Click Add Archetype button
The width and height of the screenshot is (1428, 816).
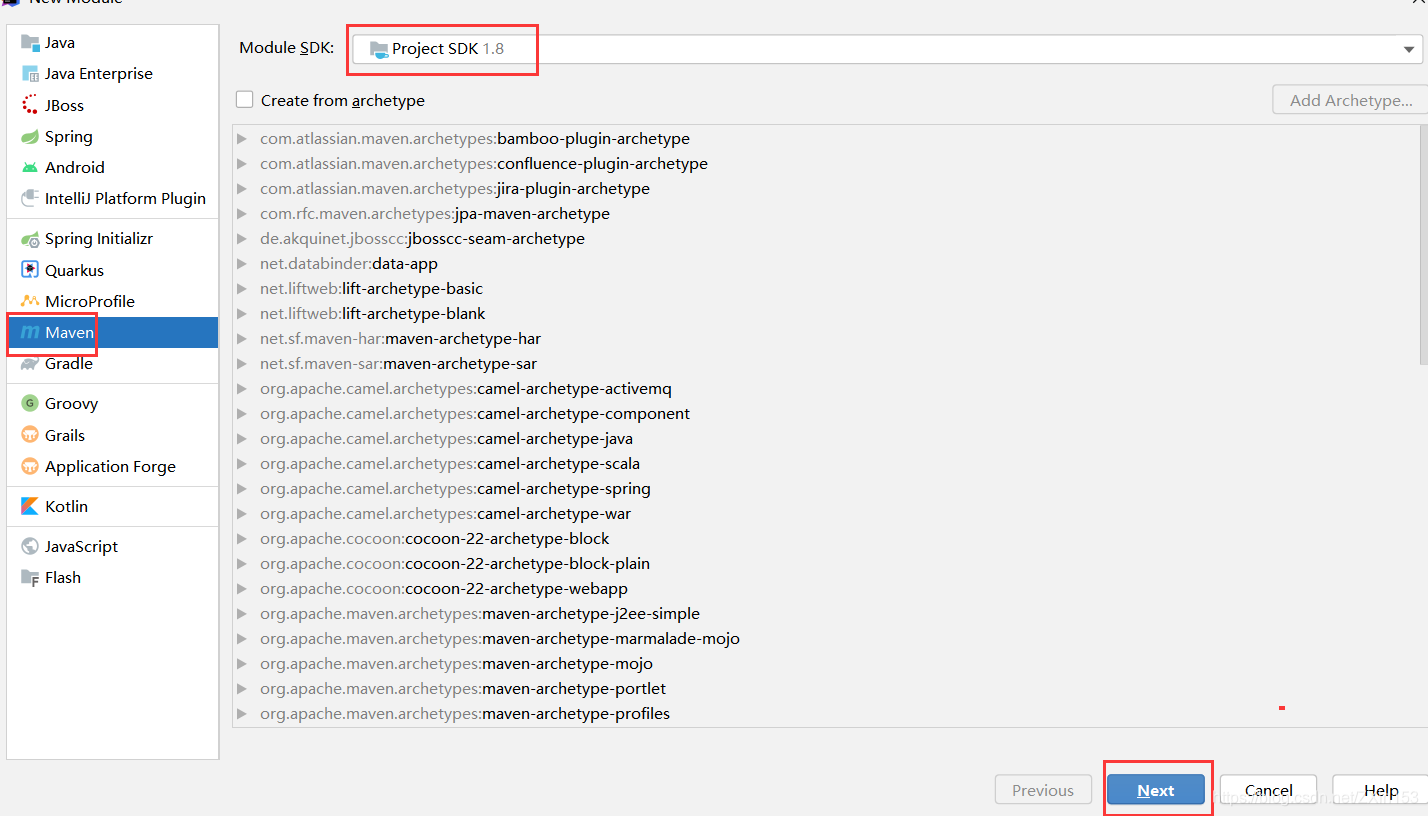1351,100
